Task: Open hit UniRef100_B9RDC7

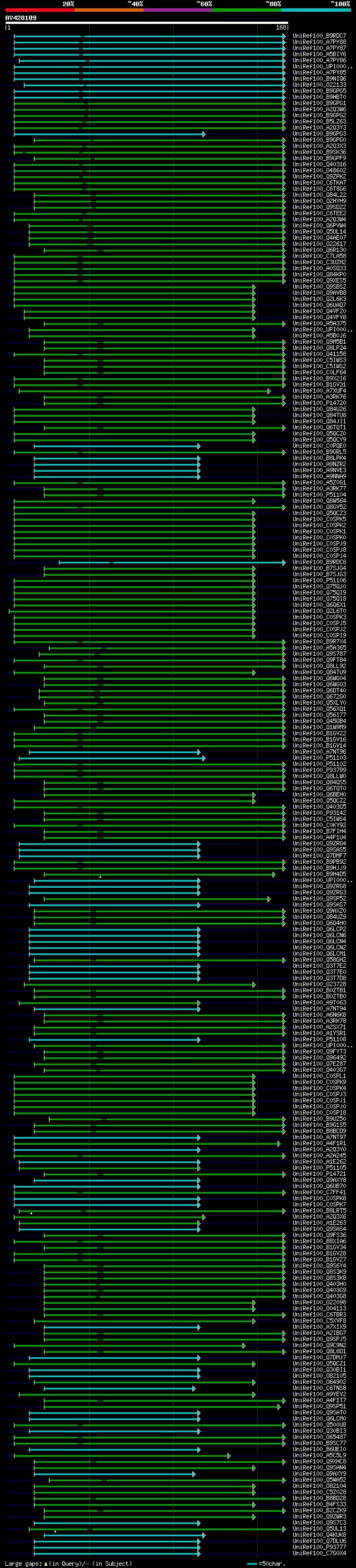Action: click(x=319, y=36)
